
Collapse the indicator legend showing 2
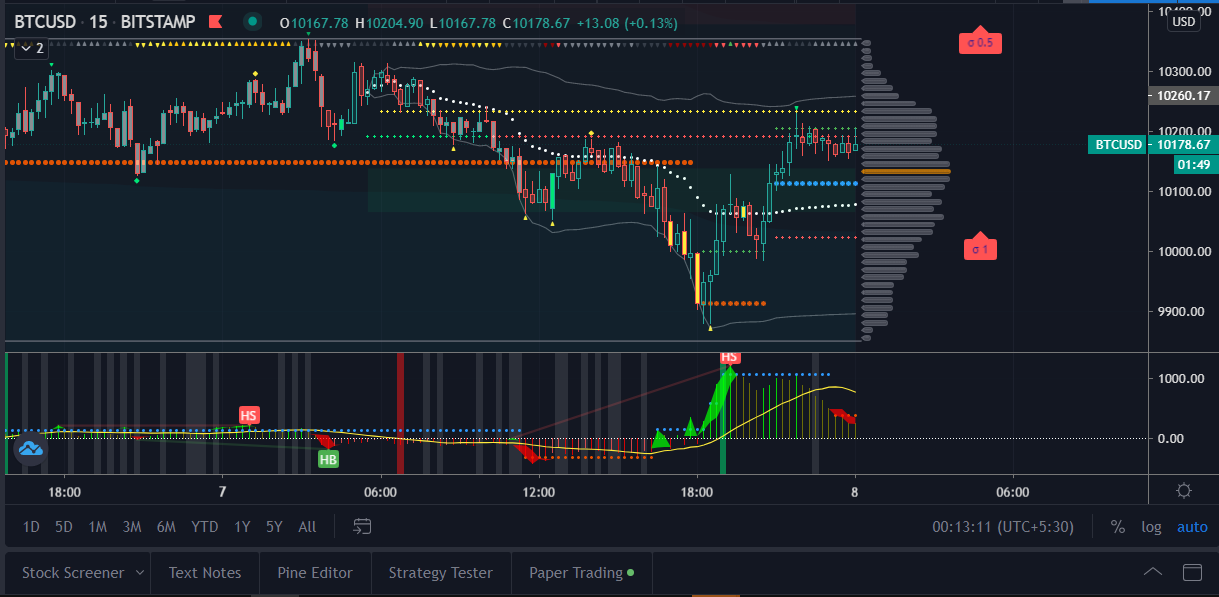pyautogui.click(x=31, y=47)
